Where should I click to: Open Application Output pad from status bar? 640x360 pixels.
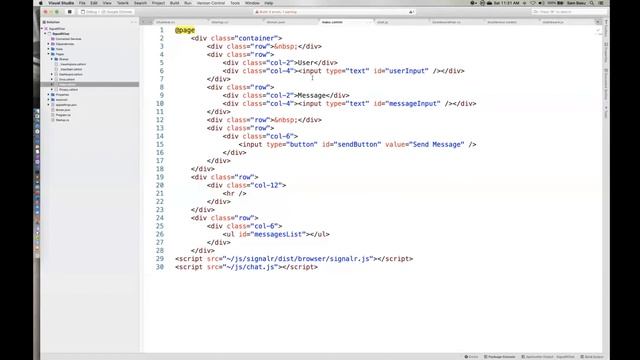coord(548,357)
